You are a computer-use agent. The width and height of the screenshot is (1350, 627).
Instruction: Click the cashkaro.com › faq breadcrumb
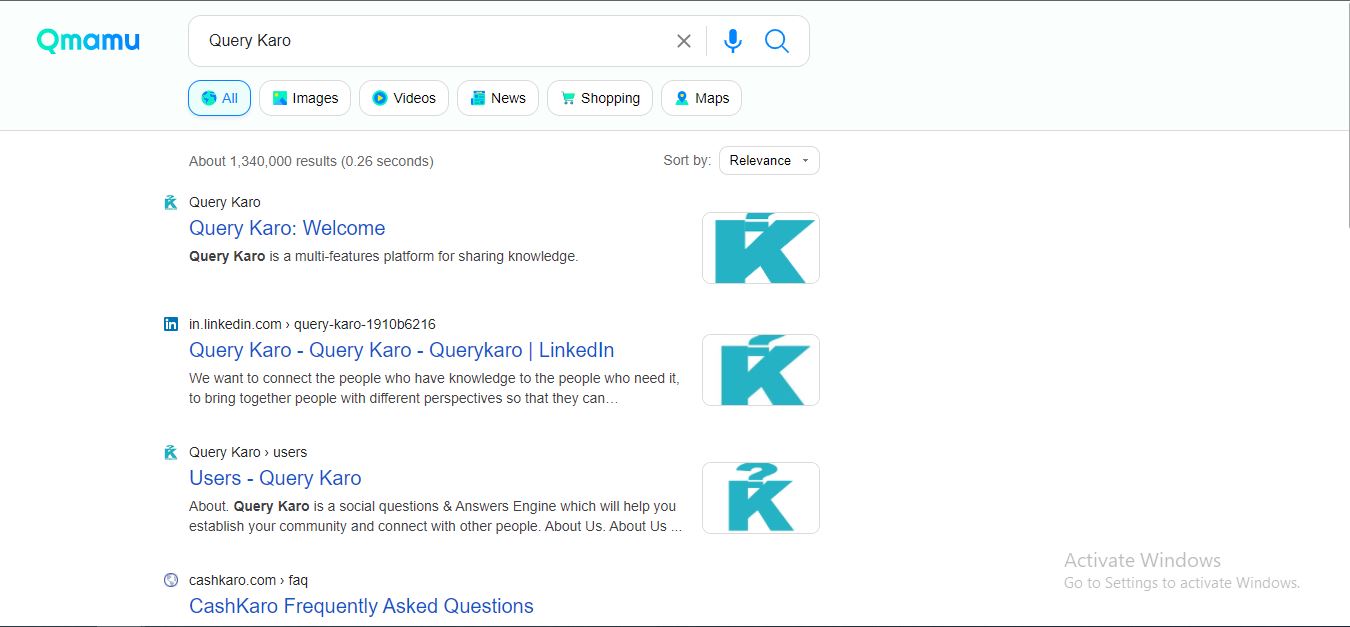click(249, 580)
